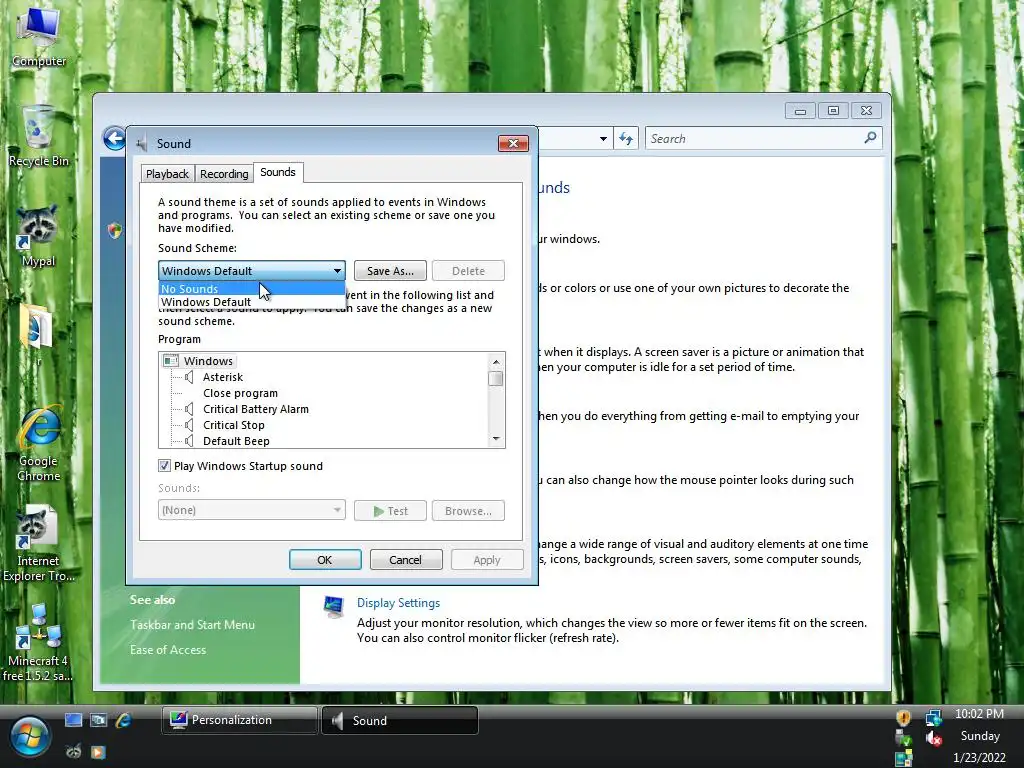The image size is (1024, 768).
Task: Click the network computers tray icon
Action: coord(933,717)
